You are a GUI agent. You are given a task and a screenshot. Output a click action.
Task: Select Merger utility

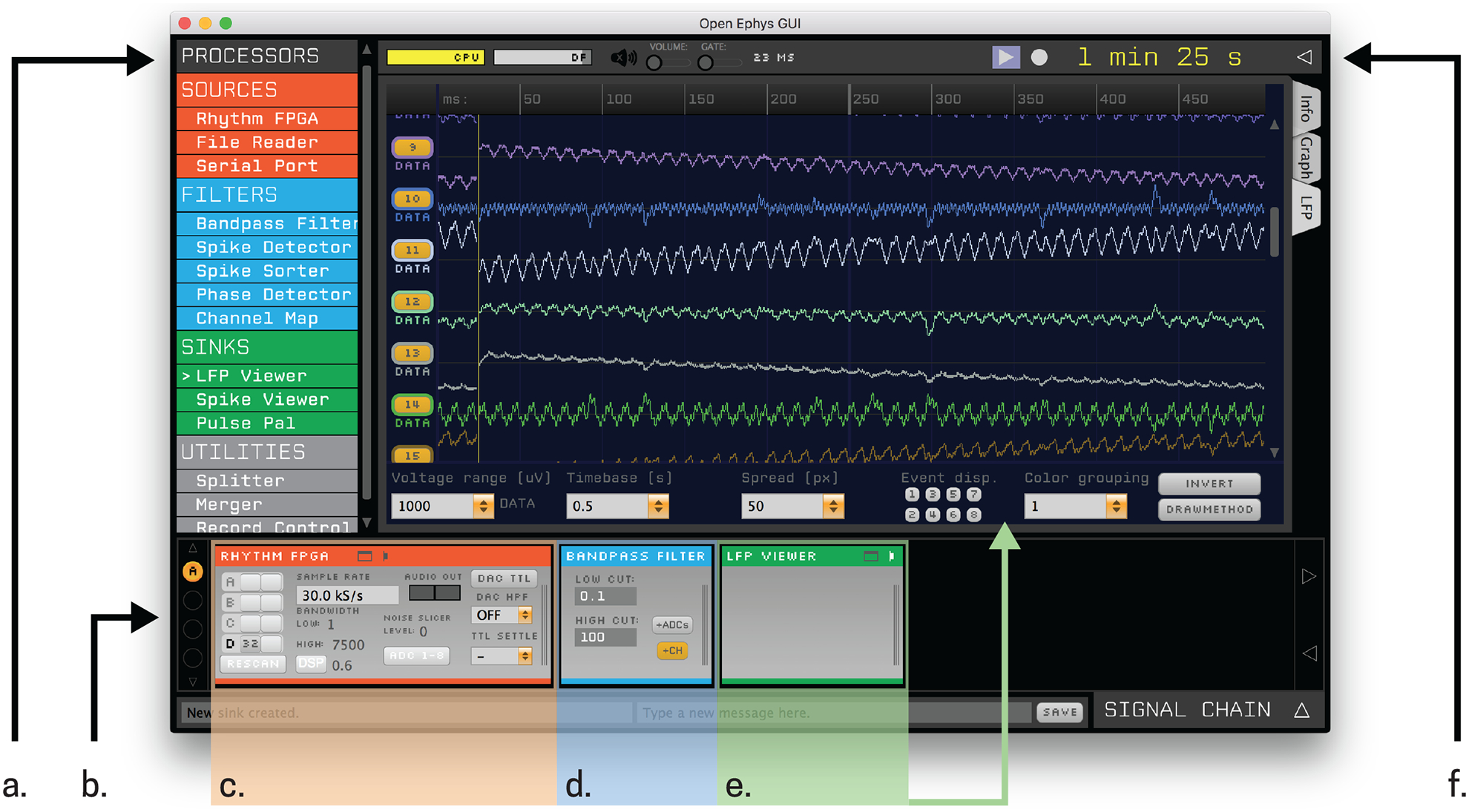267,505
